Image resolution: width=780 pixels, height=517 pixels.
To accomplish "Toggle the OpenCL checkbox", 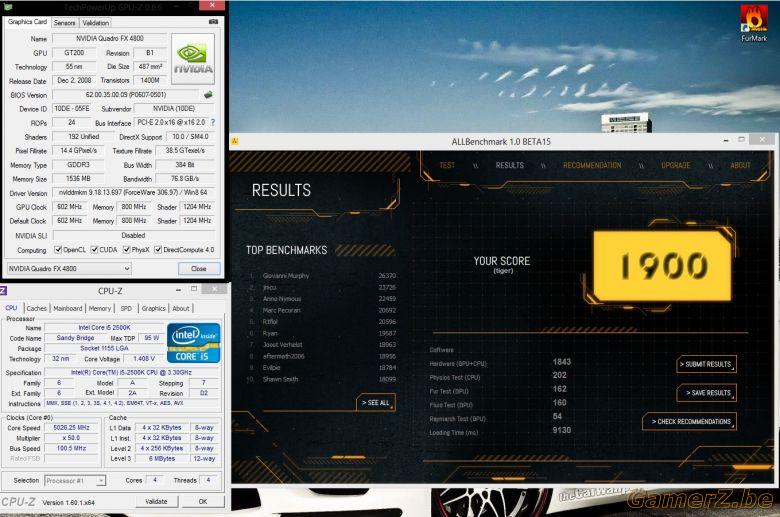I will 58,249.
